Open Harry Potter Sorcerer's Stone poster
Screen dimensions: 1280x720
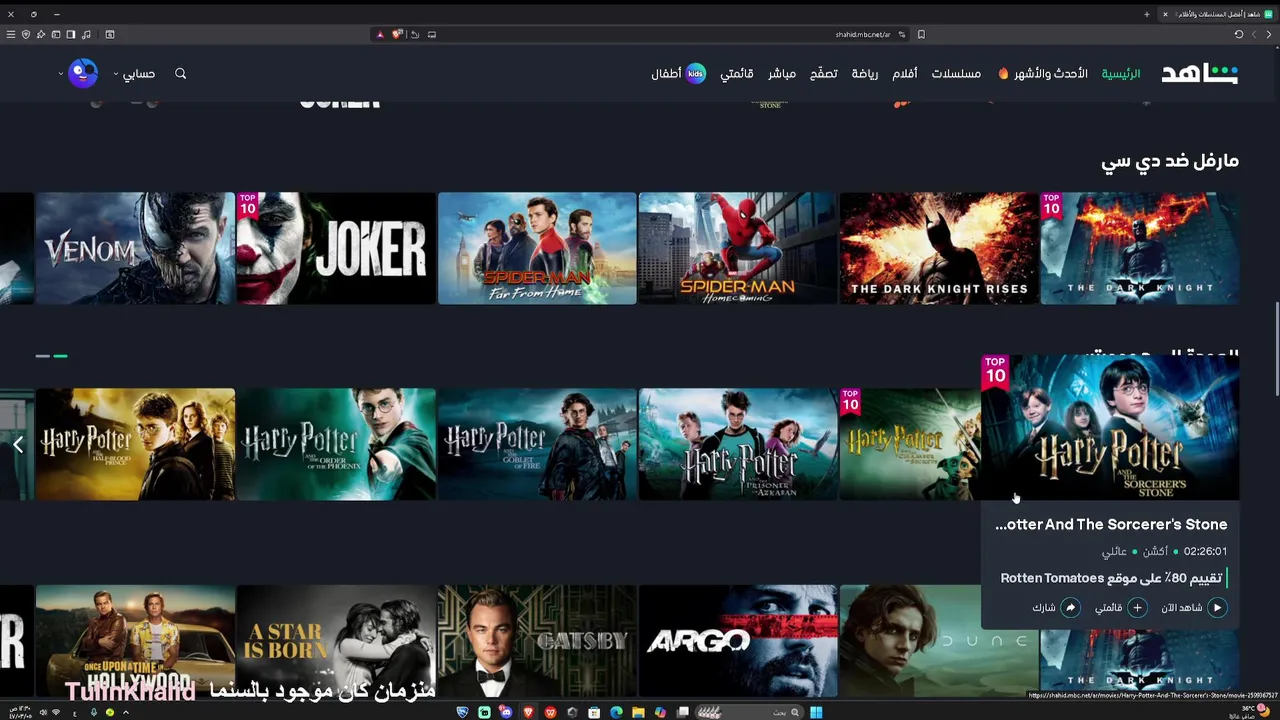[1110, 427]
